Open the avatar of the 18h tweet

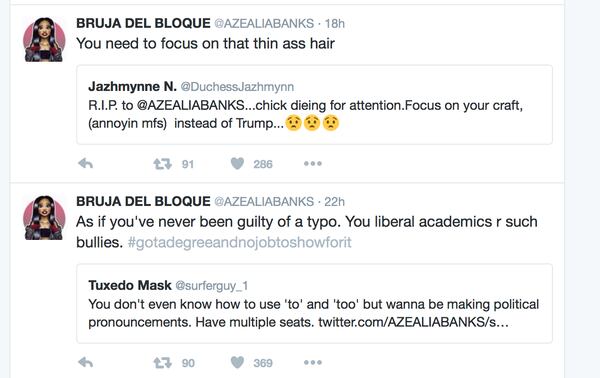(44, 40)
